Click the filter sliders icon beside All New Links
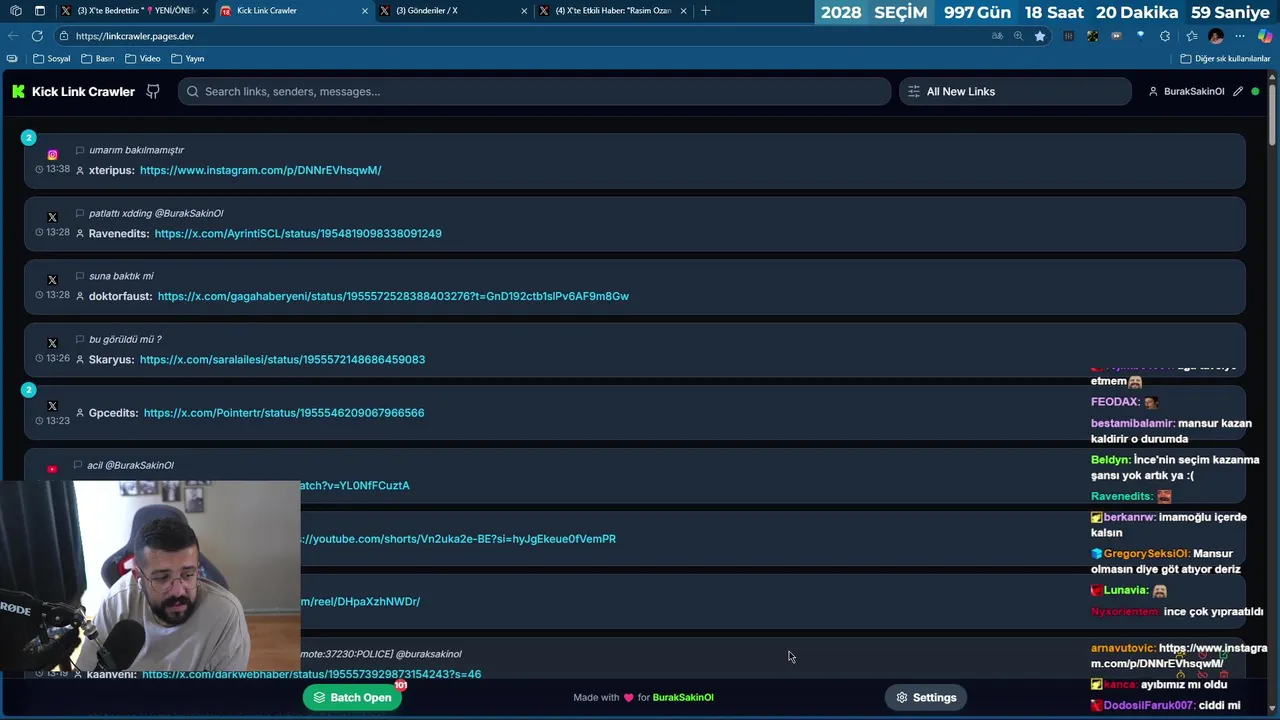The image size is (1280, 720). (x=913, y=91)
